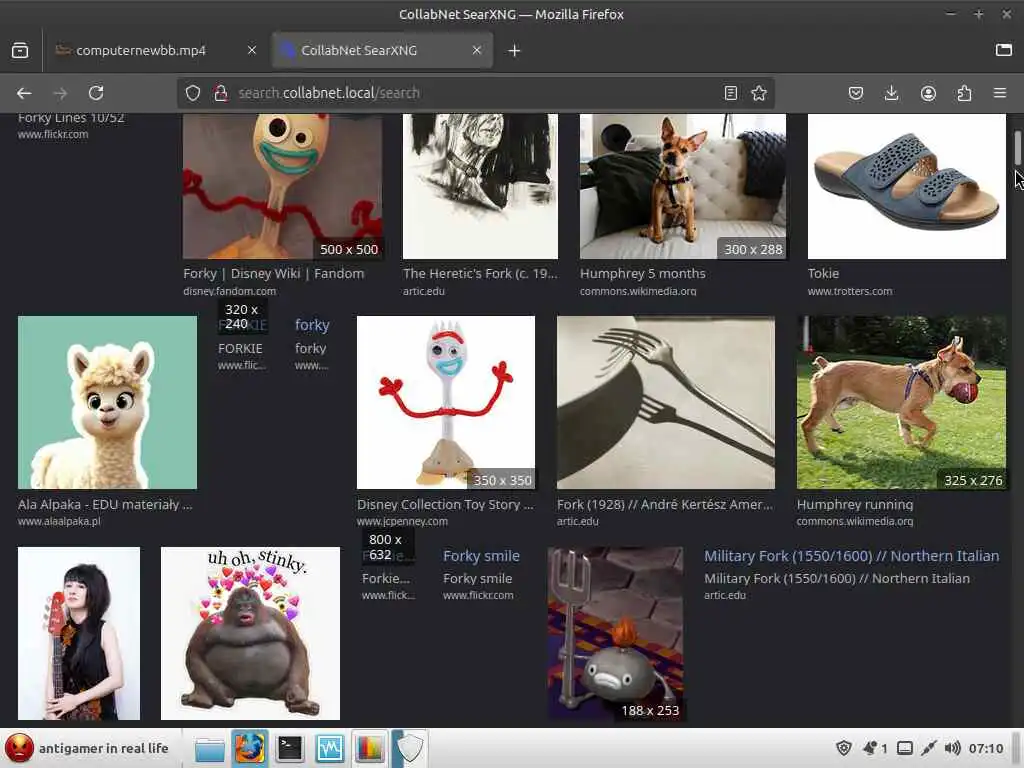Select the CollabNet SearXNG tab
1024x768 pixels.
click(x=383, y=50)
